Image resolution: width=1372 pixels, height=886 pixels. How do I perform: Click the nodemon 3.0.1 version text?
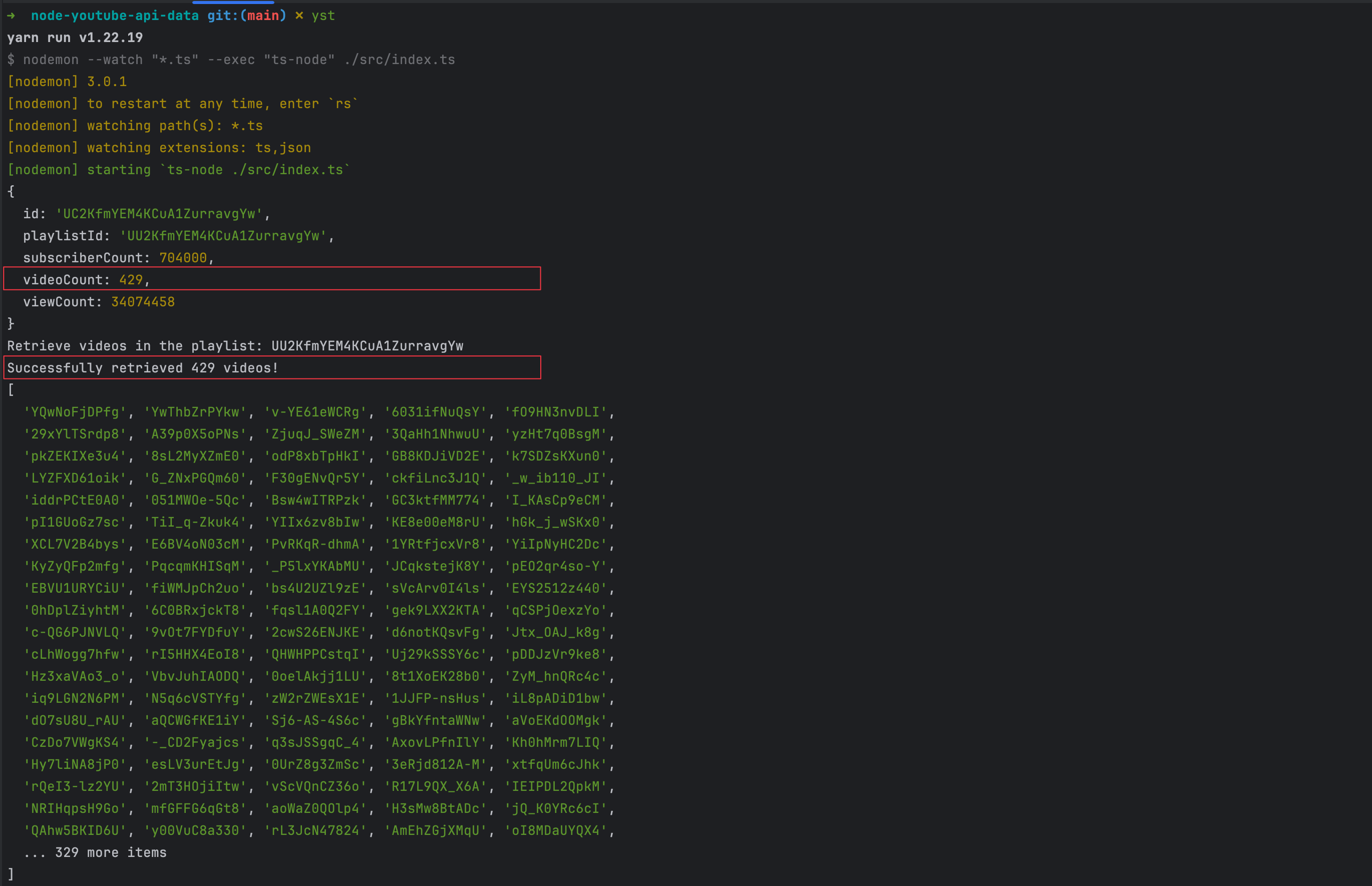tap(68, 81)
